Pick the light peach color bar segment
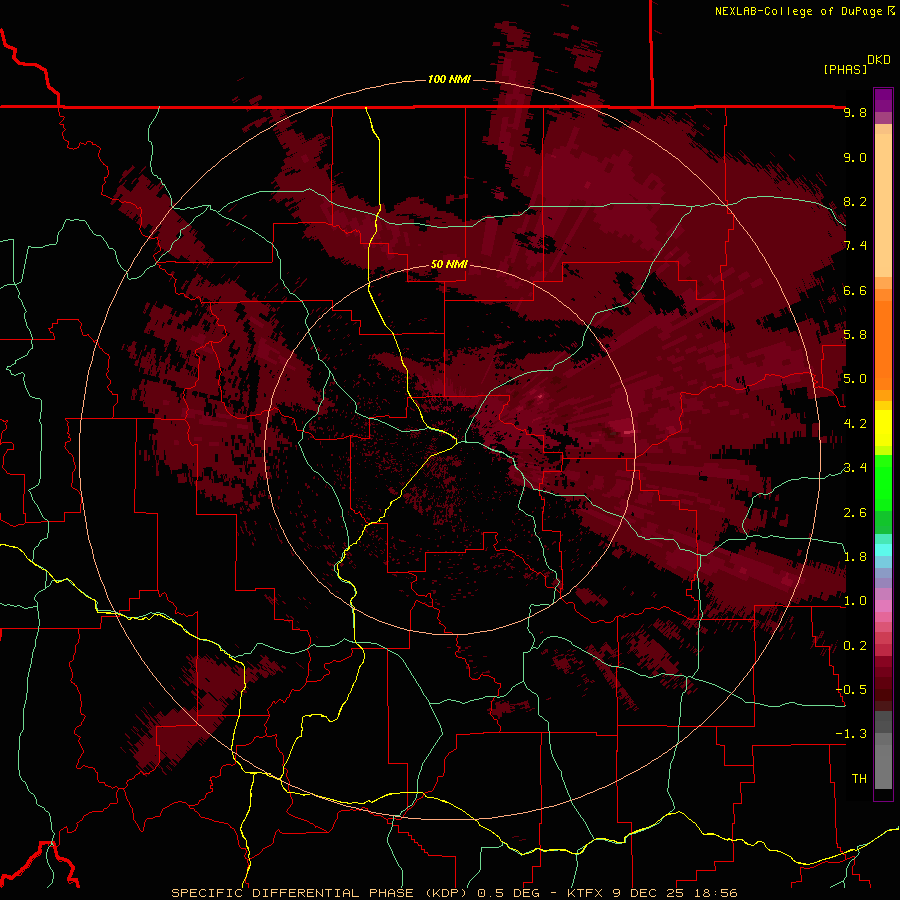Screen dimensions: 900x900 (883, 205)
